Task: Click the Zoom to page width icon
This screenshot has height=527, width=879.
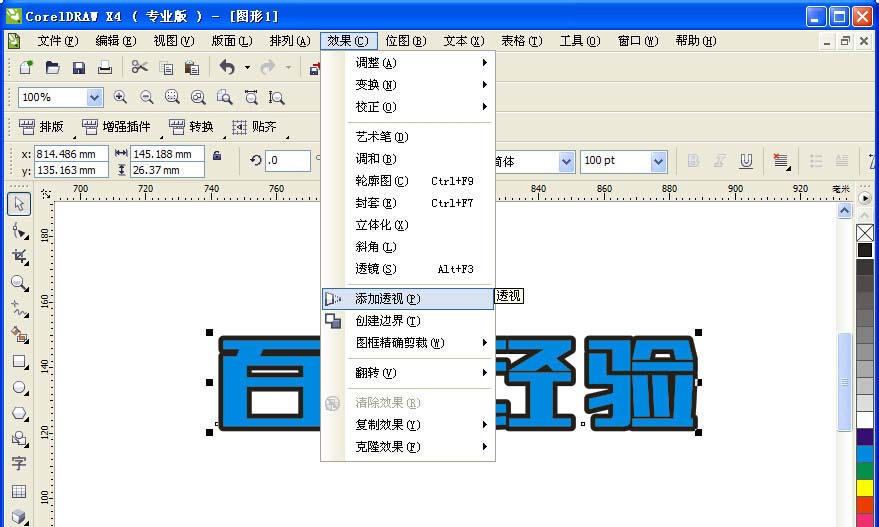Action: (x=251, y=98)
